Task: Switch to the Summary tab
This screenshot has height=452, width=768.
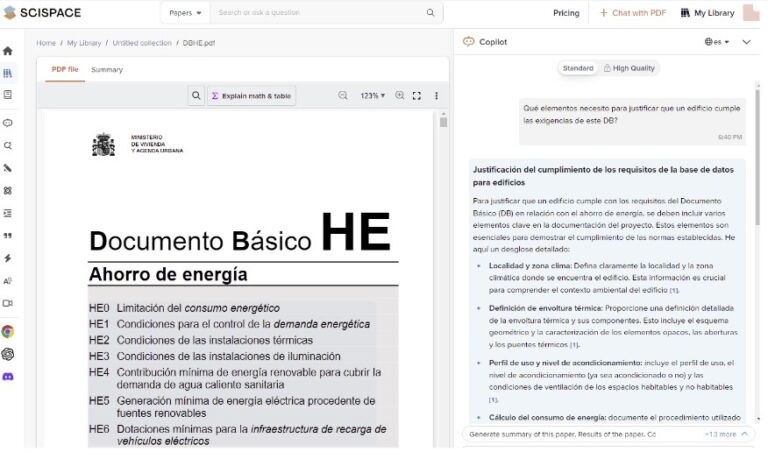Action: point(107,70)
